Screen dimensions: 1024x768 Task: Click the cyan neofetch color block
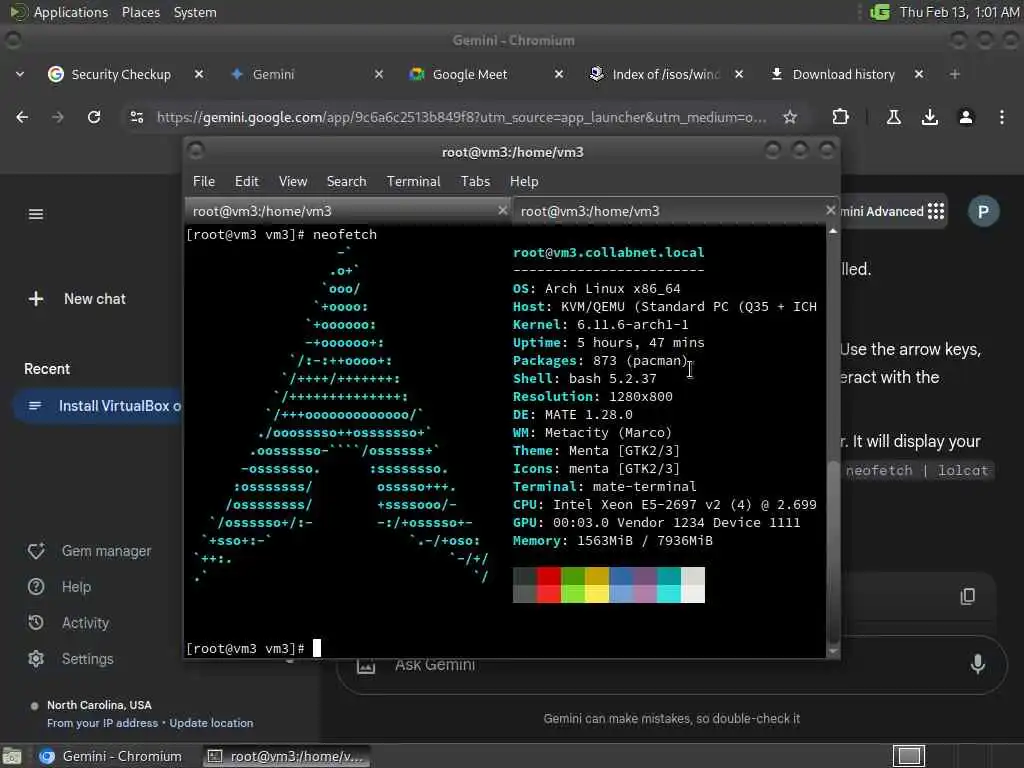pyautogui.click(x=668, y=584)
